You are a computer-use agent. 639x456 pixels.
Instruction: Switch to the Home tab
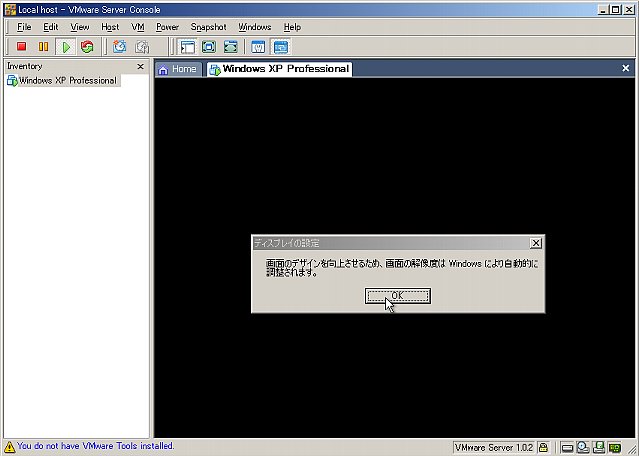click(x=178, y=69)
